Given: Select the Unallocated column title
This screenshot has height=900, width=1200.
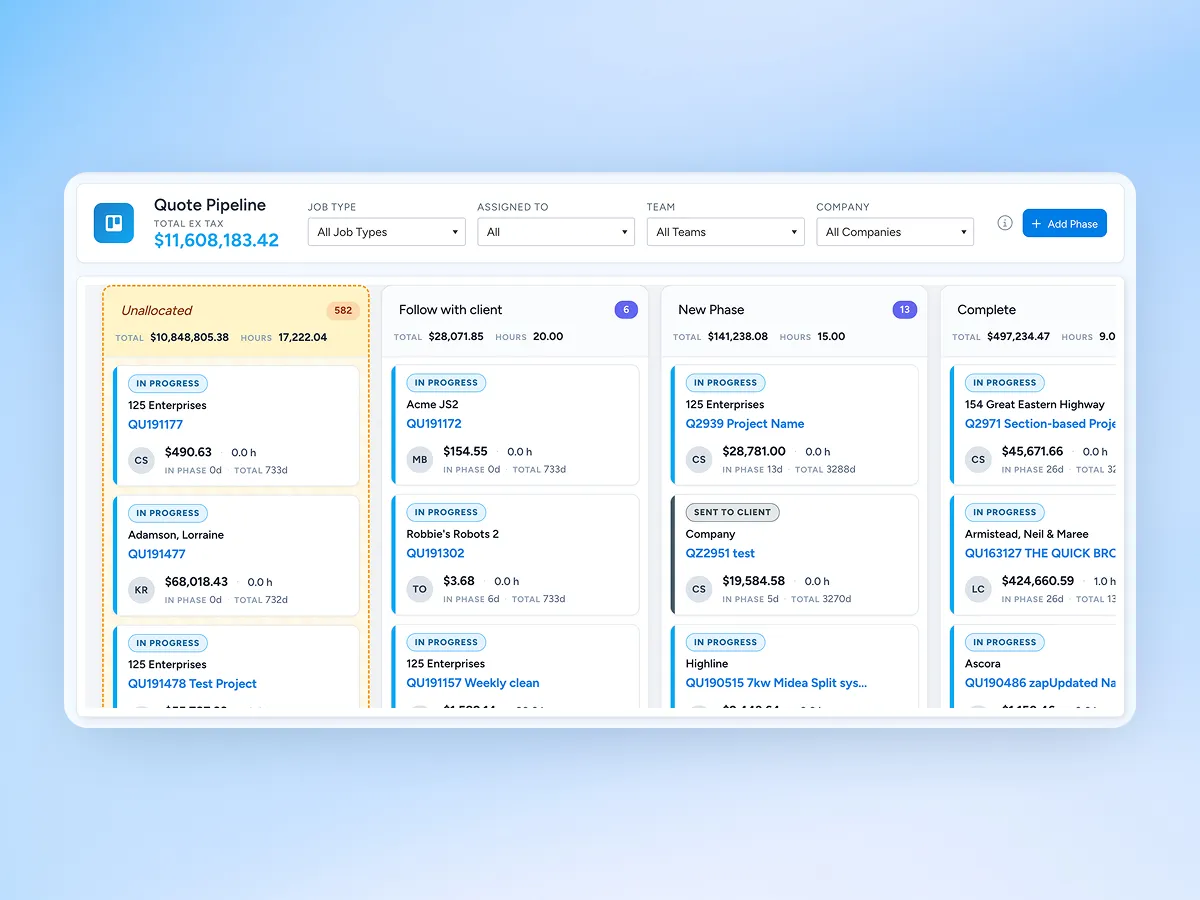Looking at the screenshot, I should click(x=157, y=310).
